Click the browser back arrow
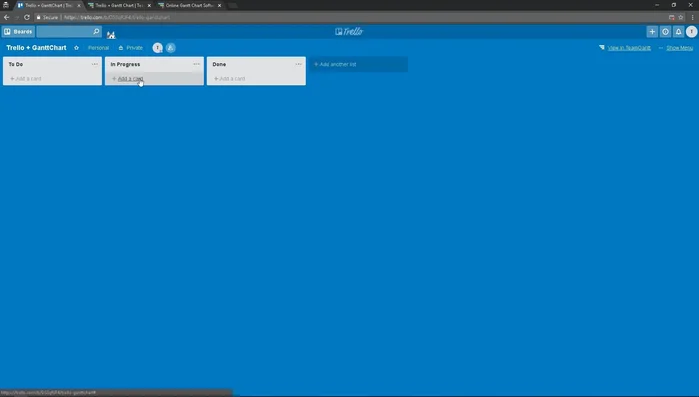The height and width of the screenshot is (397, 699). [6, 17]
